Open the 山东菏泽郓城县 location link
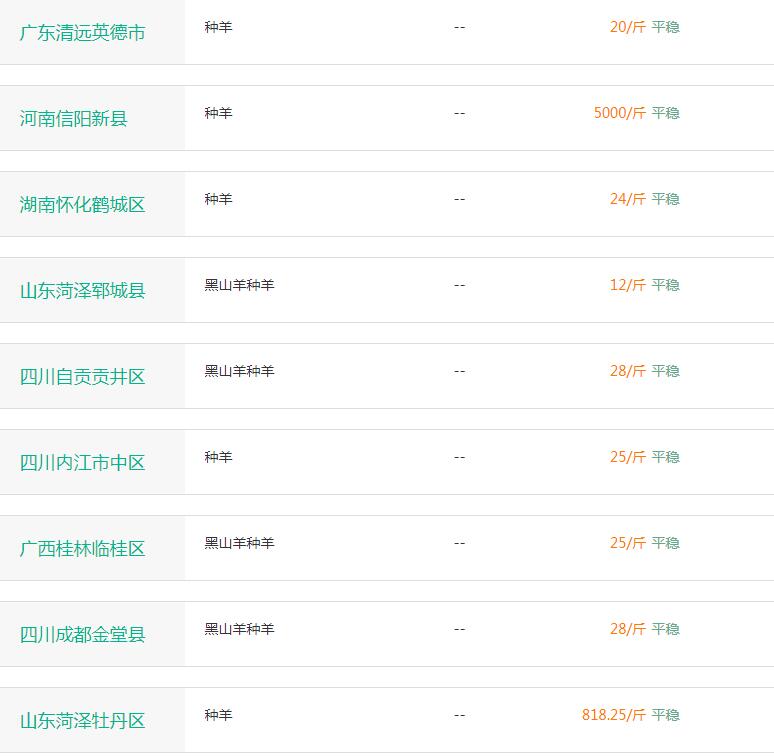 (x=82, y=291)
